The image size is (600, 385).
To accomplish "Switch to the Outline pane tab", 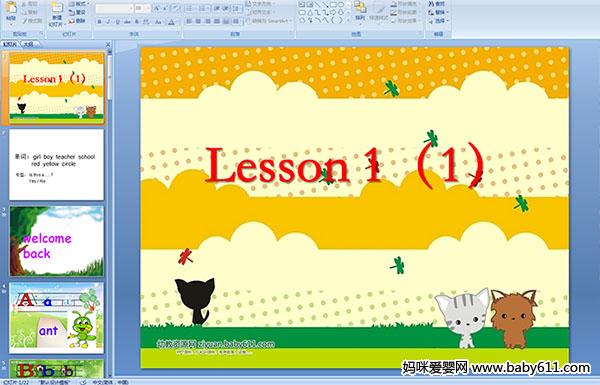I will [28, 44].
